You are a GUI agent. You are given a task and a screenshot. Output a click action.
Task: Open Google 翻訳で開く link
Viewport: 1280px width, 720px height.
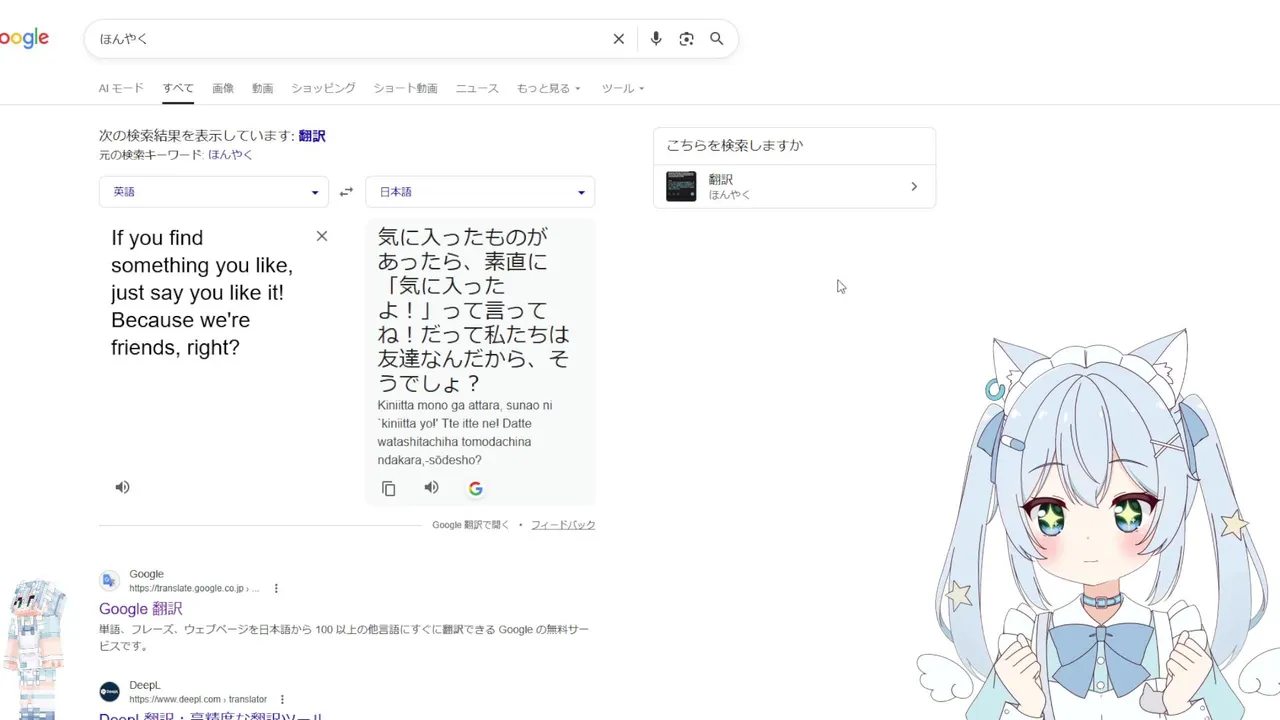click(x=470, y=525)
